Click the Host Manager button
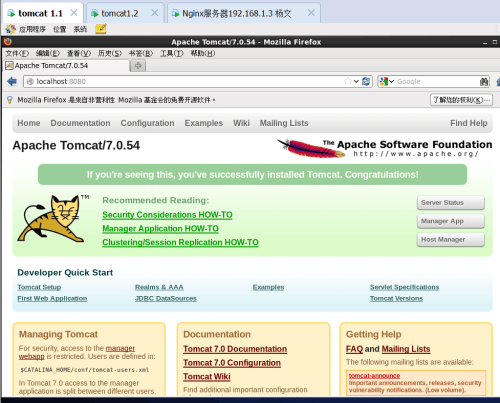The image size is (500, 403). click(451, 239)
